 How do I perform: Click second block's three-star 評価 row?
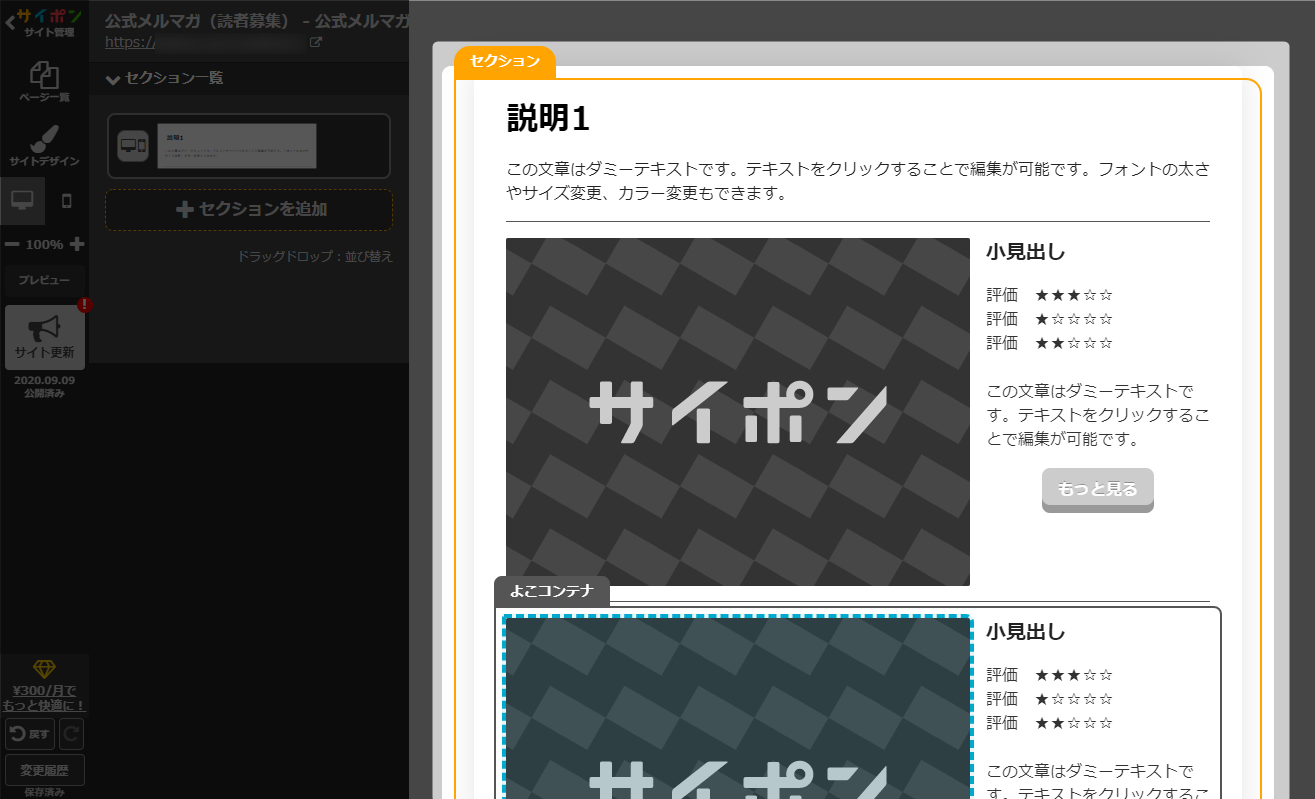pos(1049,675)
